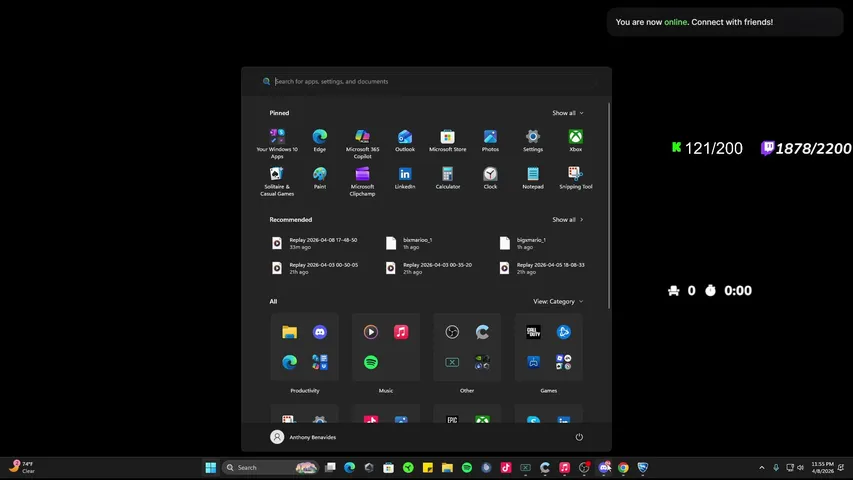Launch Media Player in Music category
This screenshot has width=853, height=480.
371,332
